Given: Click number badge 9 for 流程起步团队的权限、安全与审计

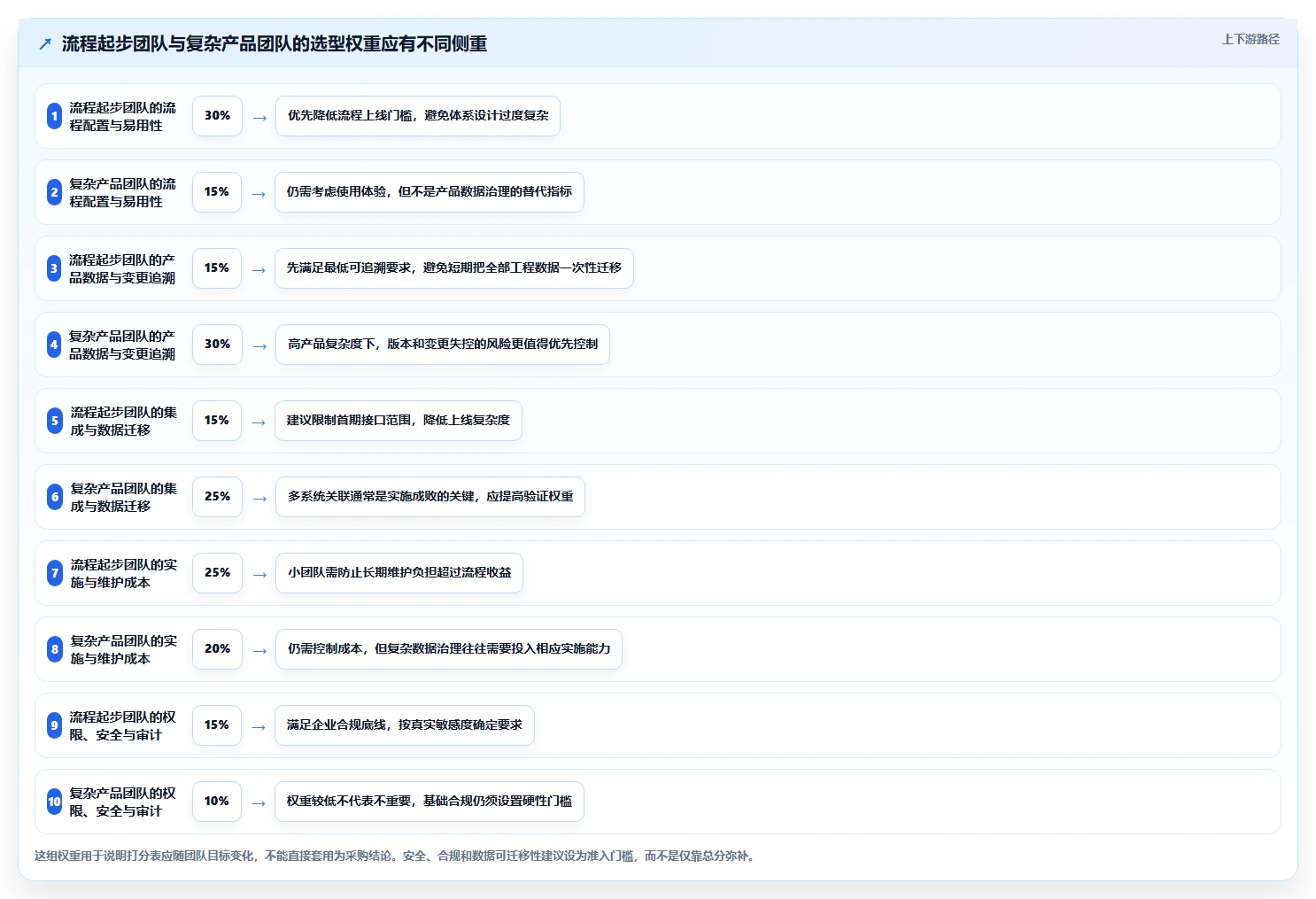Looking at the screenshot, I should tap(54, 725).
